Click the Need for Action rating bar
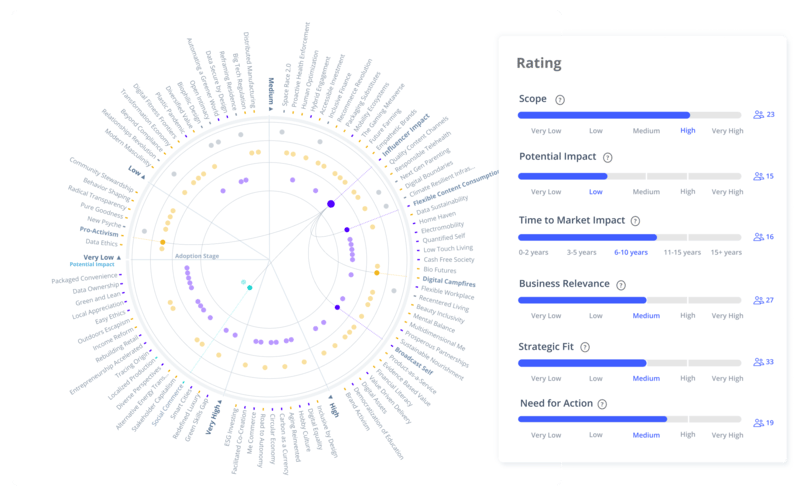Viewport: 800px width, 493px height. [631, 420]
